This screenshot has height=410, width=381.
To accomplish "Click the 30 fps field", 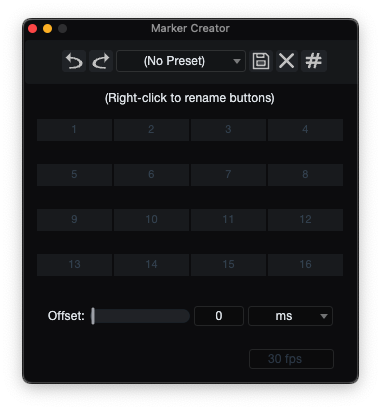I will tap(291, 359).
